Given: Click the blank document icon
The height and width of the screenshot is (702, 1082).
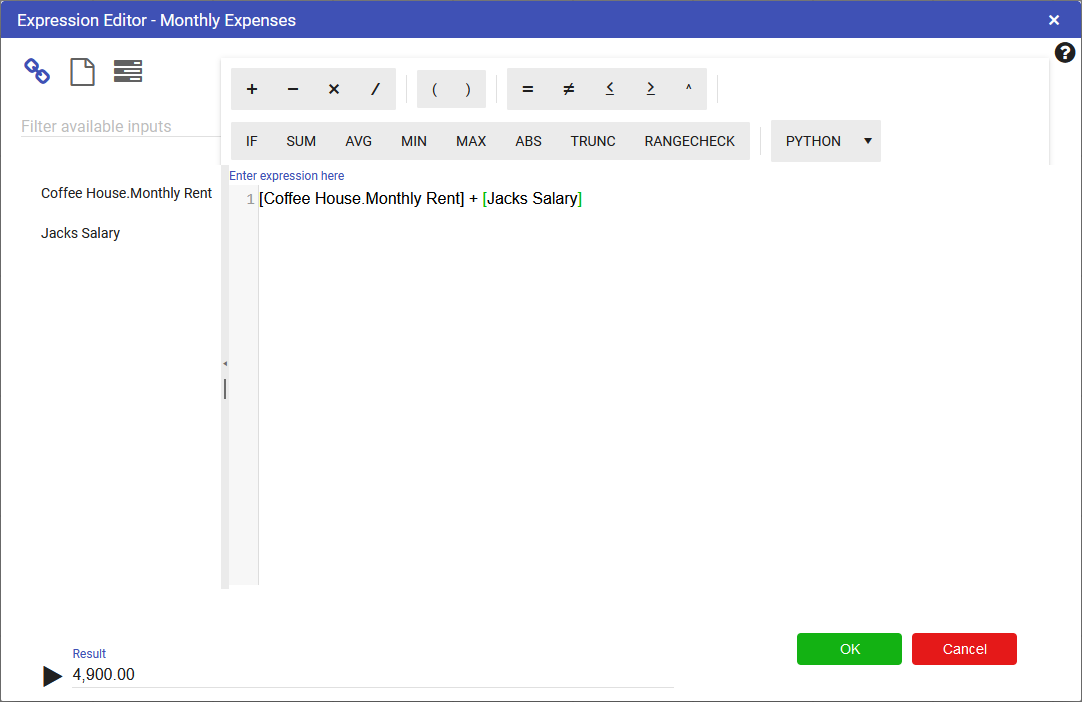Looking at the screenshot, I should coord(82,71).
